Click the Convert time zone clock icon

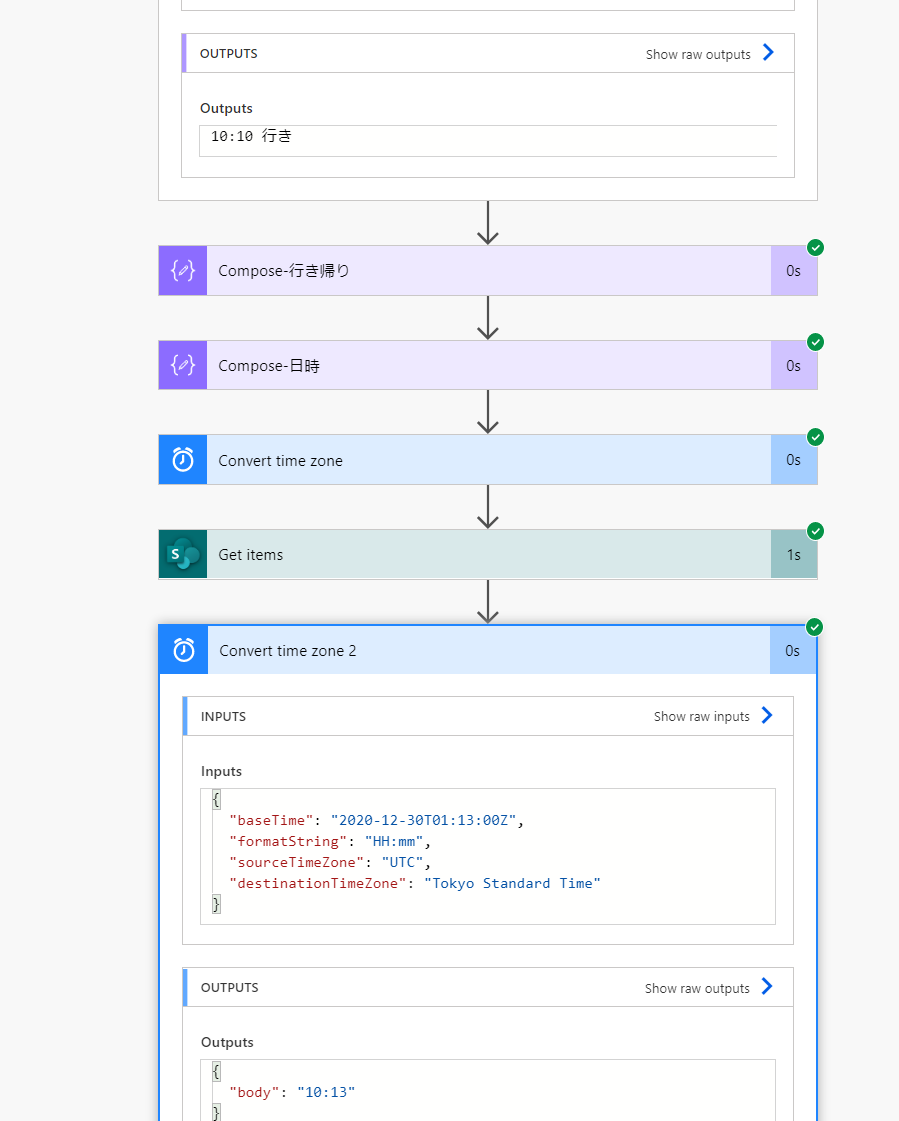click(183, 460)
